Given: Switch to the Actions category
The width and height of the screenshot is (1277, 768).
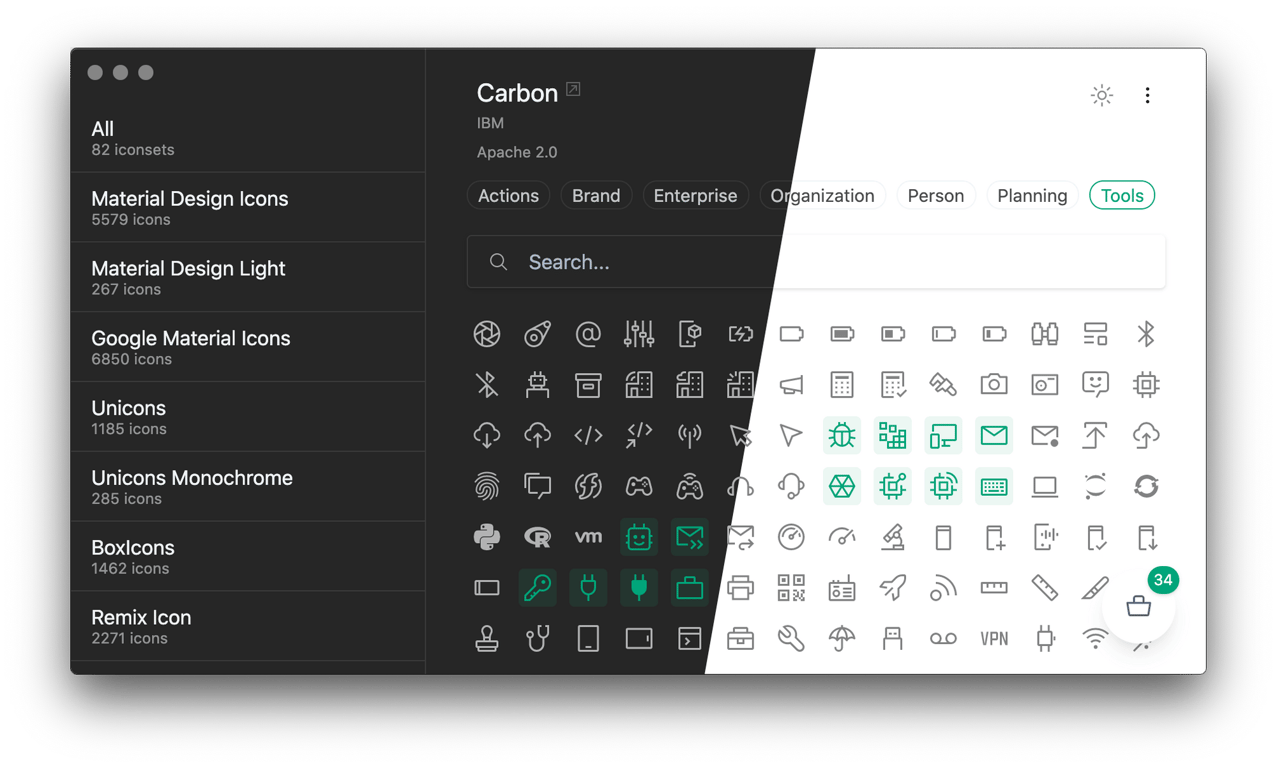Looking at the screenshot, I should coord(508,195).
